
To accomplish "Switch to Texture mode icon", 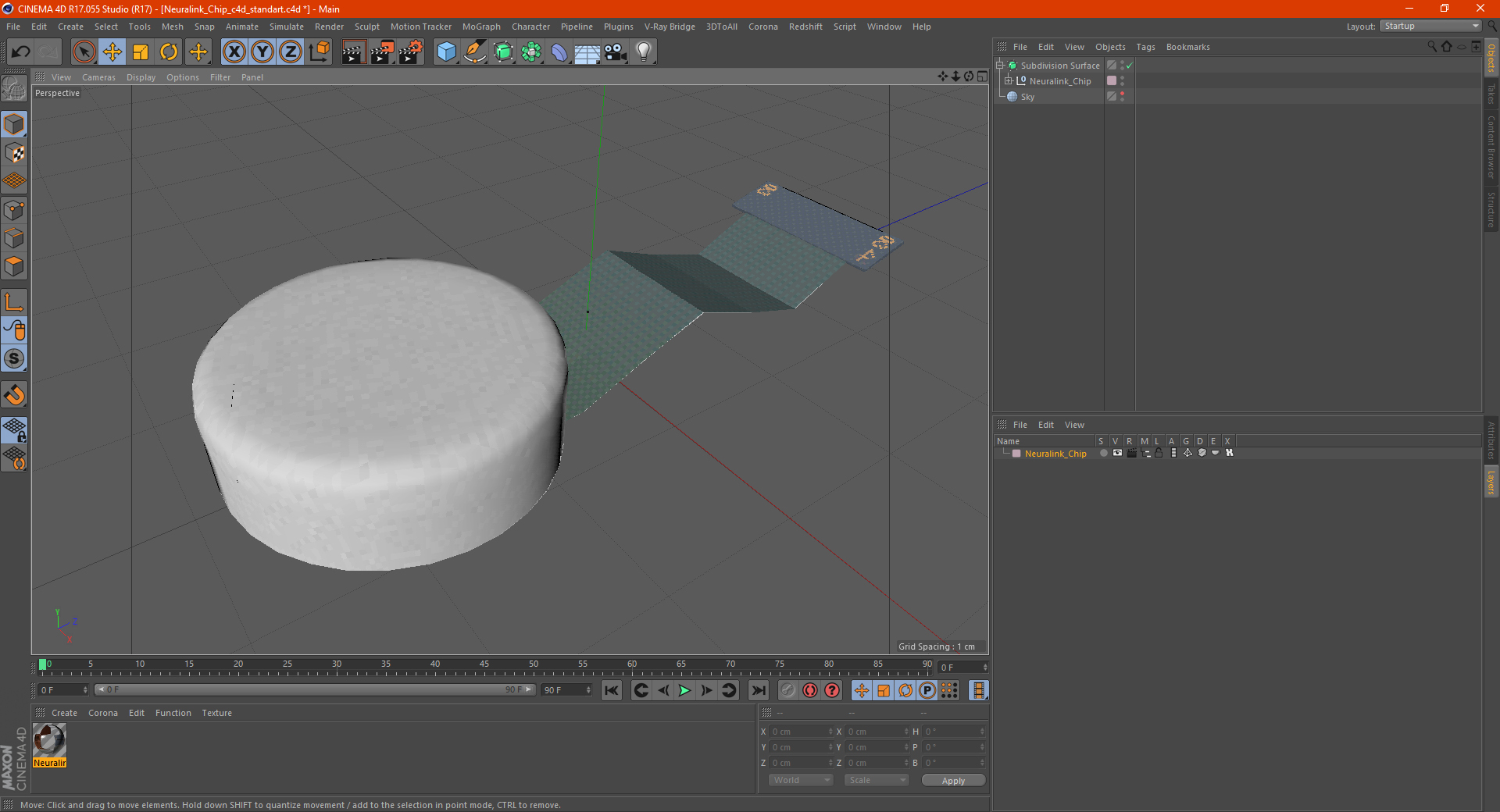I will point(14,153).
